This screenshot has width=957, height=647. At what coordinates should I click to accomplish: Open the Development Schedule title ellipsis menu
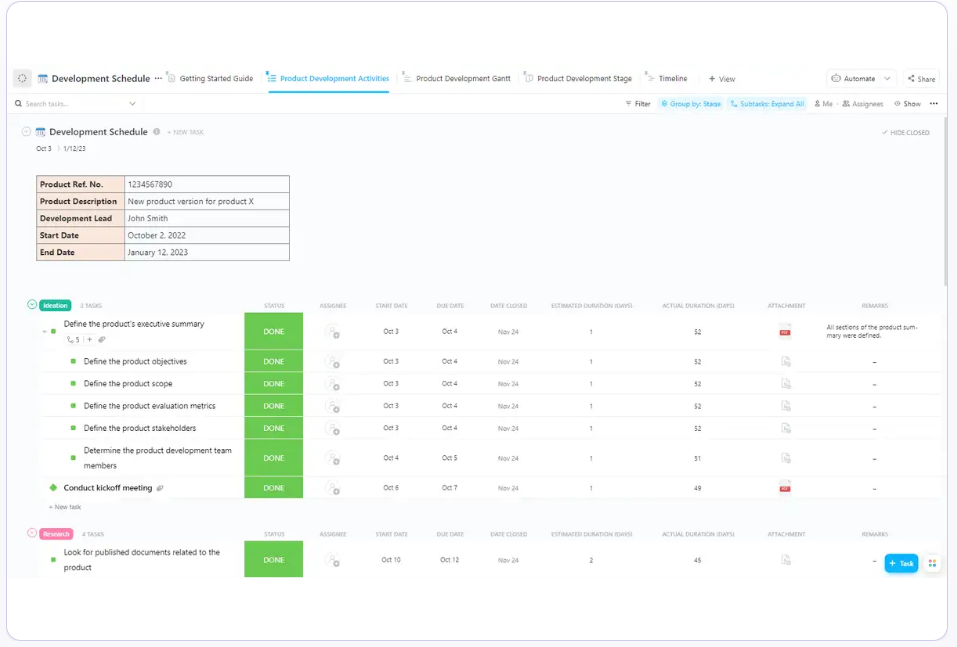tap(158, 78)
